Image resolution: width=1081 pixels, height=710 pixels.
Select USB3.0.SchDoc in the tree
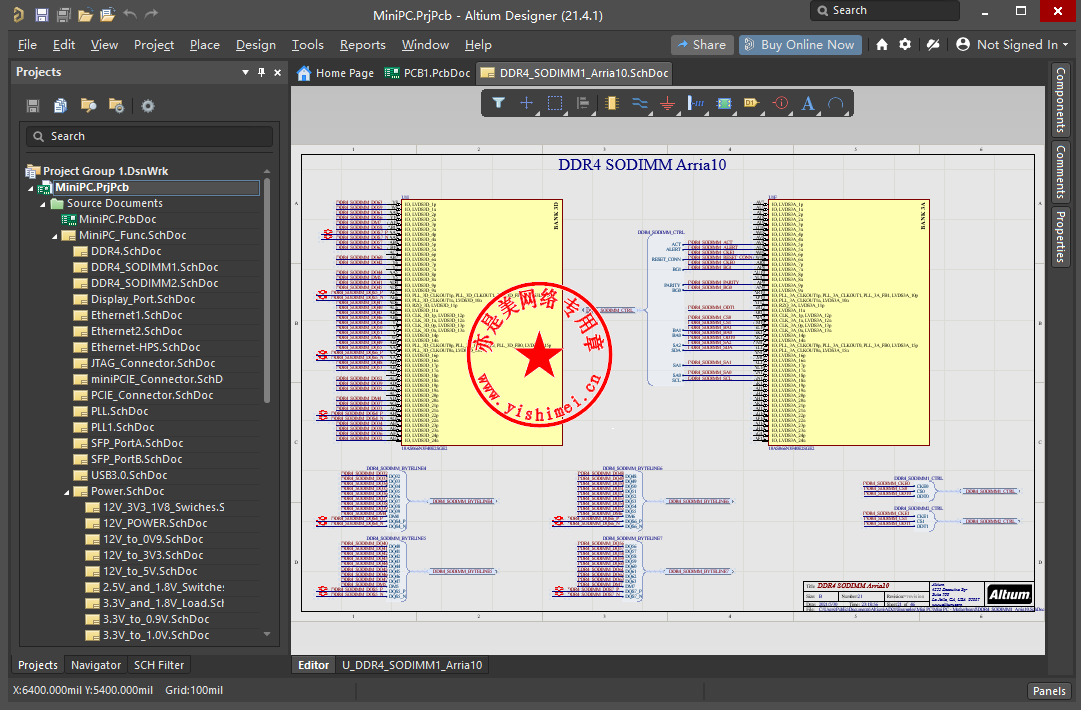click(x=129, y=476)
